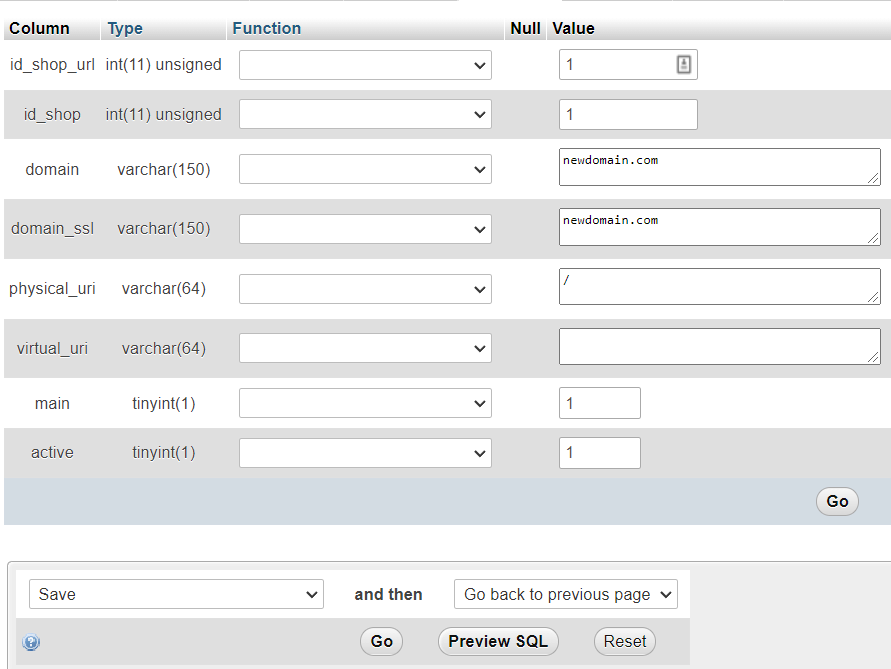Open the Function dropdown for main
The image size is (891, 669).
(364, 403)
